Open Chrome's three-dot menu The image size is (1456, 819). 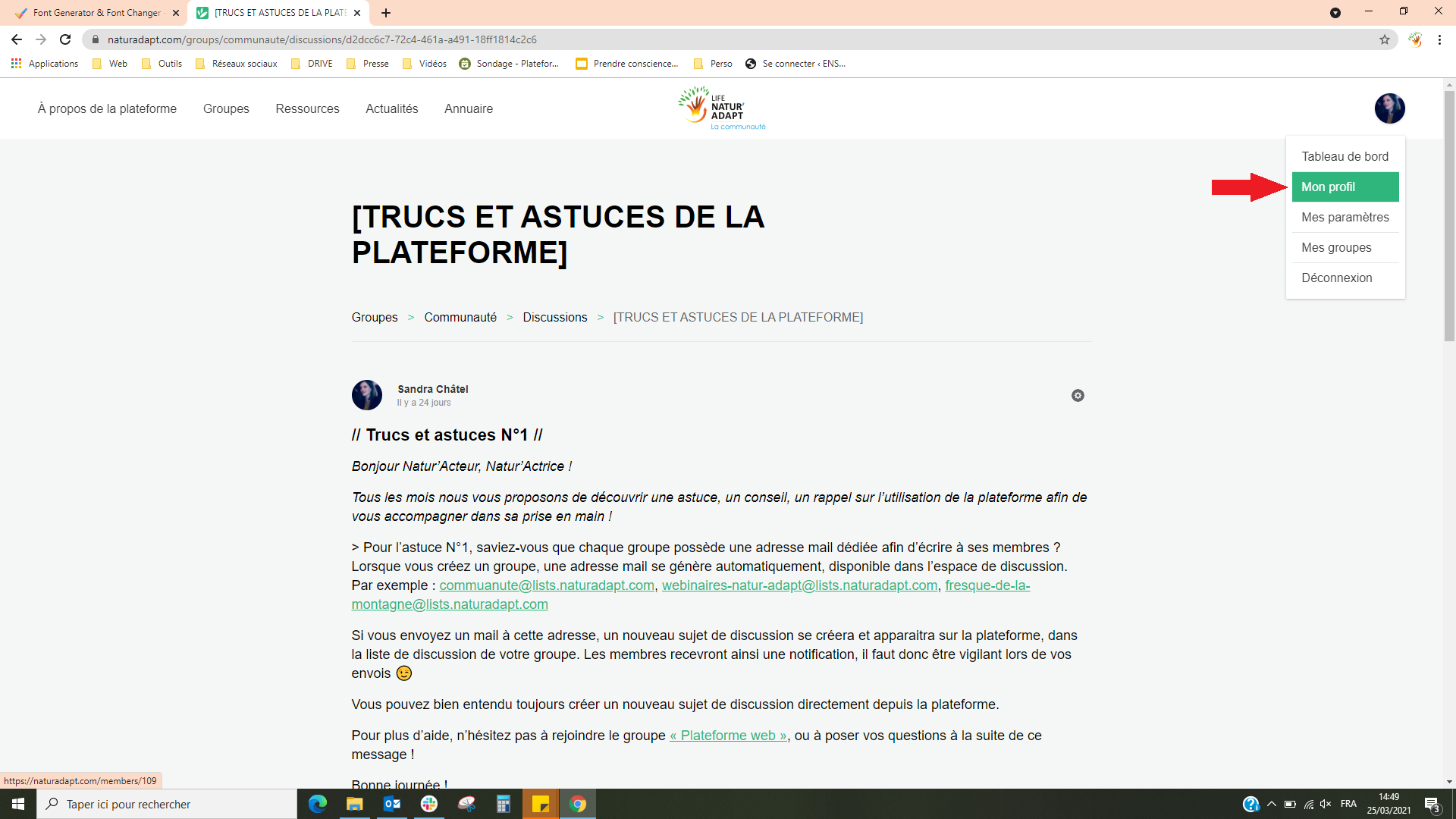tap(1439, 39)
